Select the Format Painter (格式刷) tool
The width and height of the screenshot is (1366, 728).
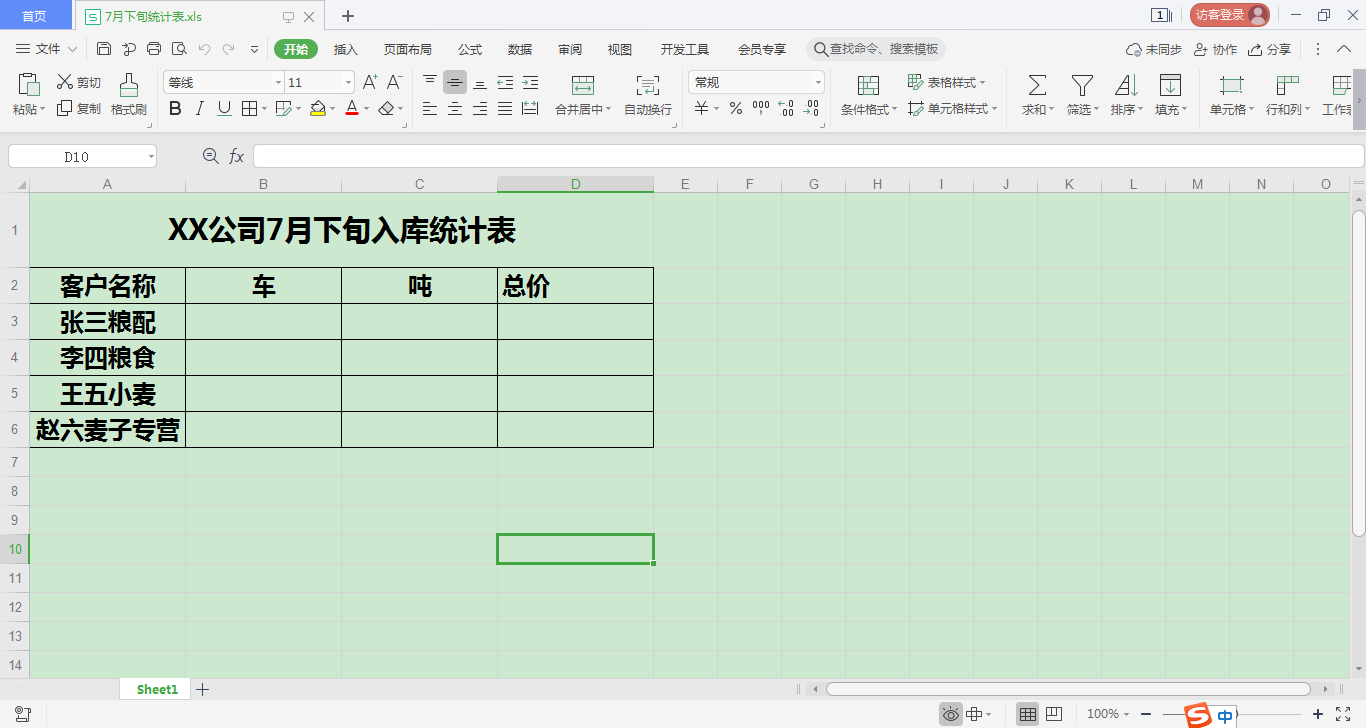coord(129,95)
